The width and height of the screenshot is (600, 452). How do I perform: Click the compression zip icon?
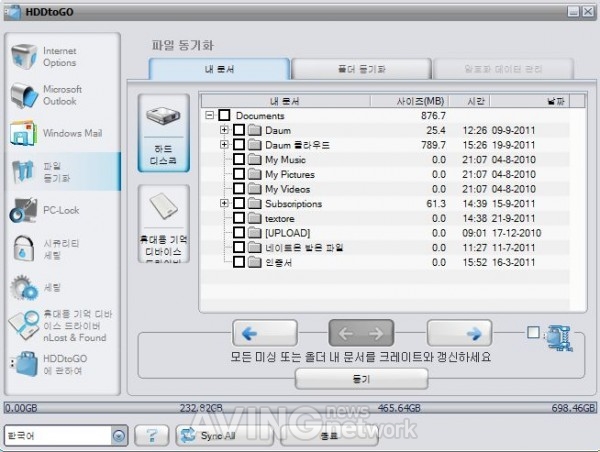(559, 338)
